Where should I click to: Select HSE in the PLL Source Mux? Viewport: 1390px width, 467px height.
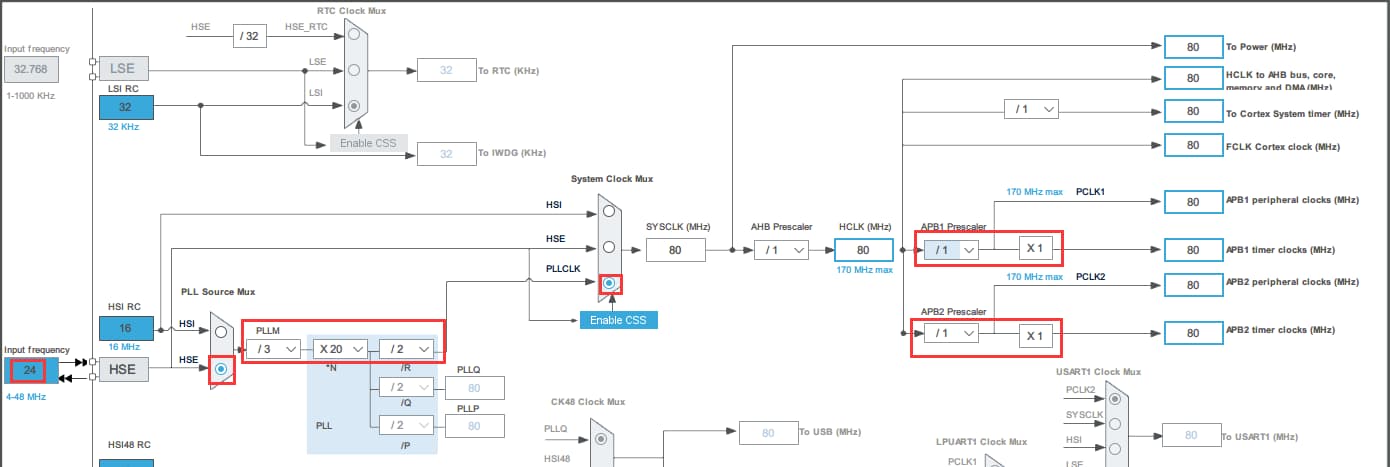pos(221,369)
